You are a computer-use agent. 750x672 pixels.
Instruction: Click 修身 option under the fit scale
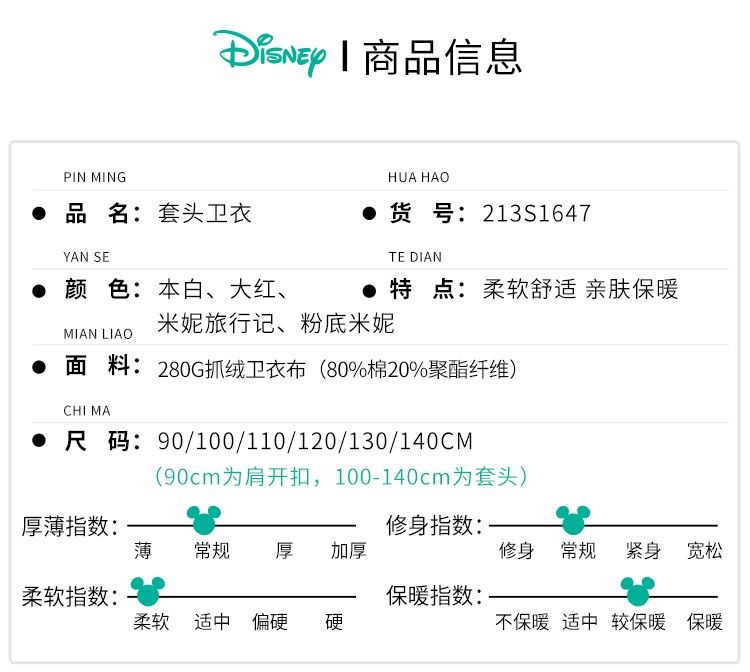pos(516,551)
